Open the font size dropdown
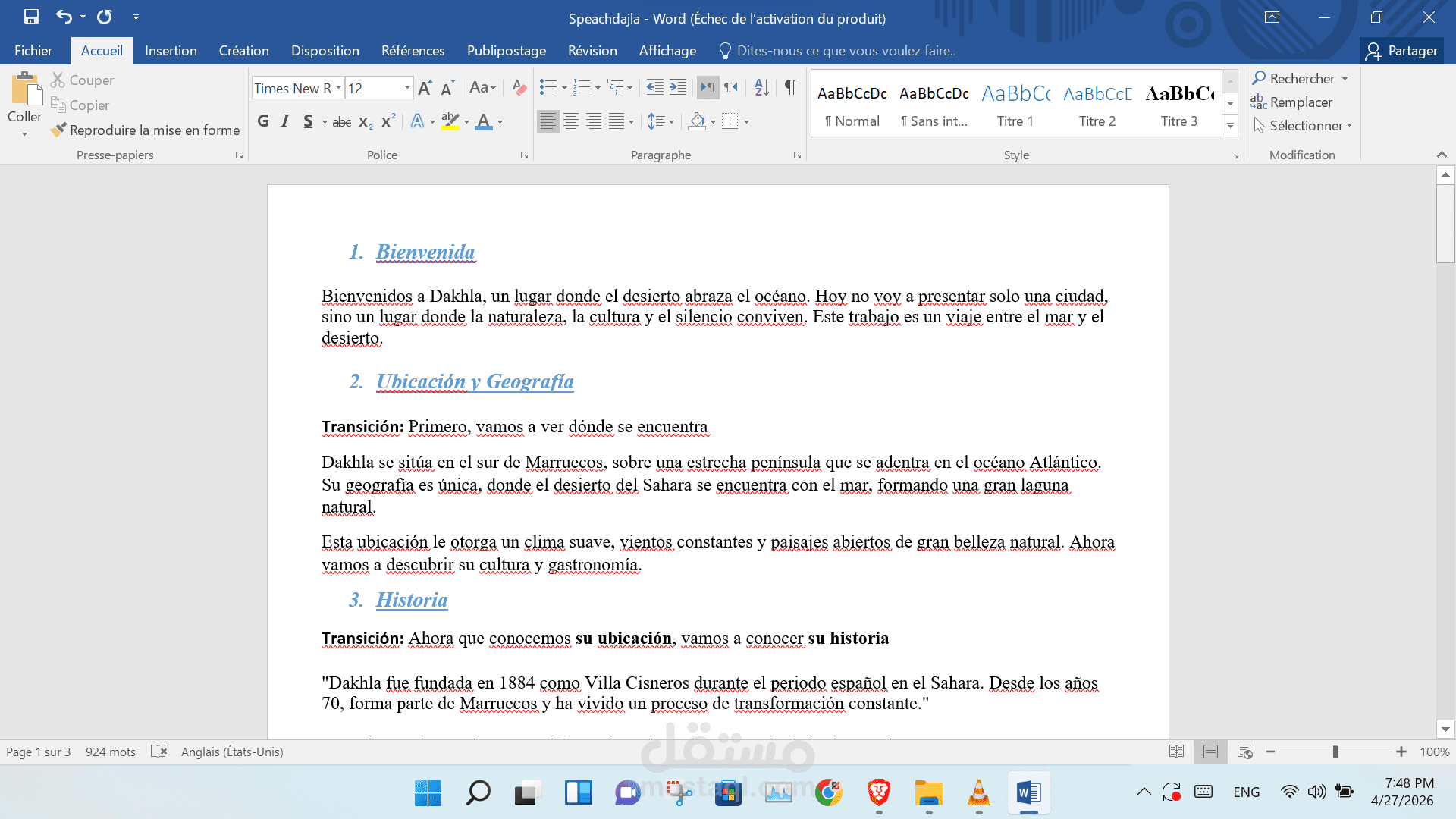Screen dimensions: 1456x819 point(407,88)
